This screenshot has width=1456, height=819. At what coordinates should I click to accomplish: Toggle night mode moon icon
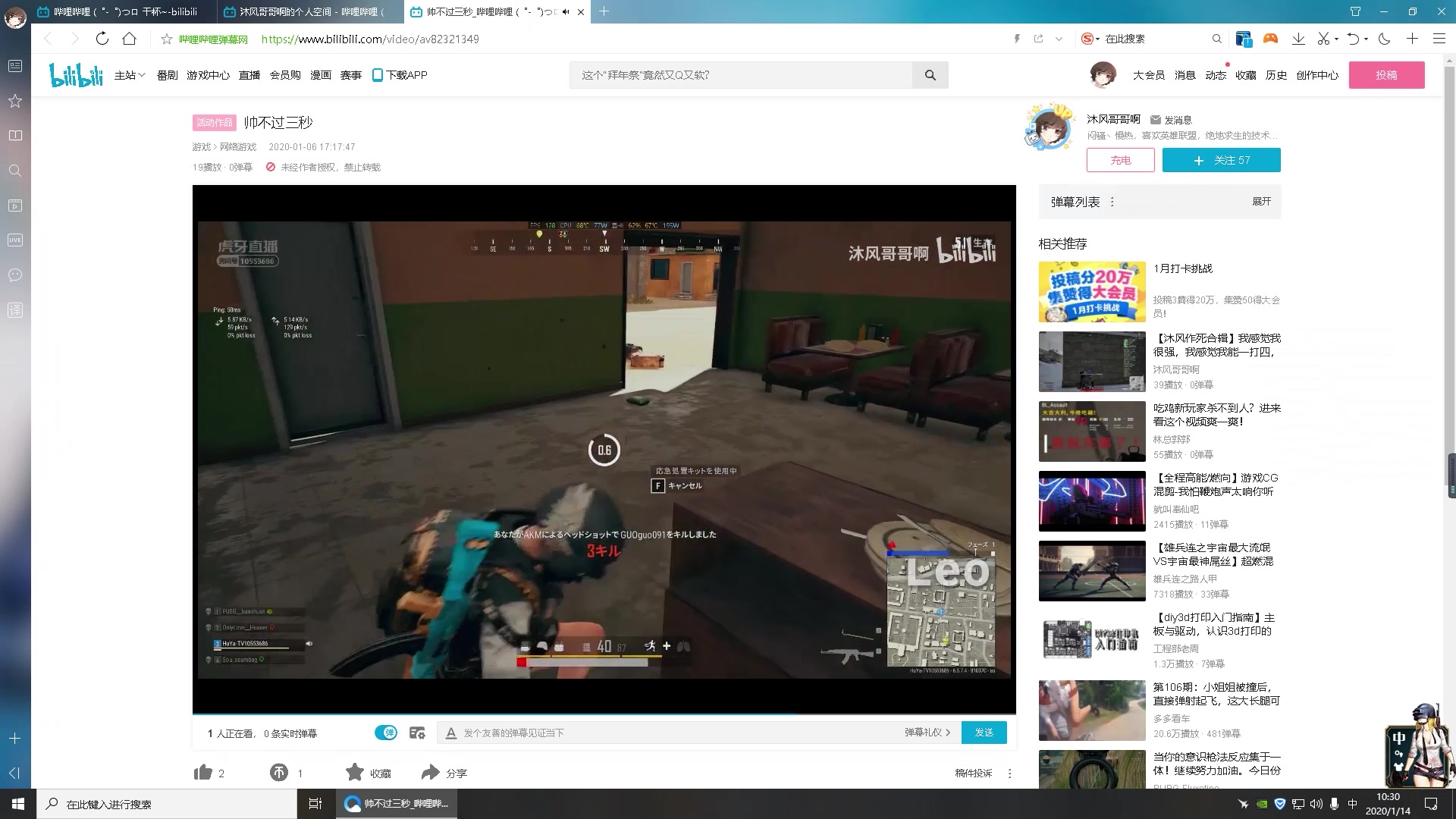1385,39
